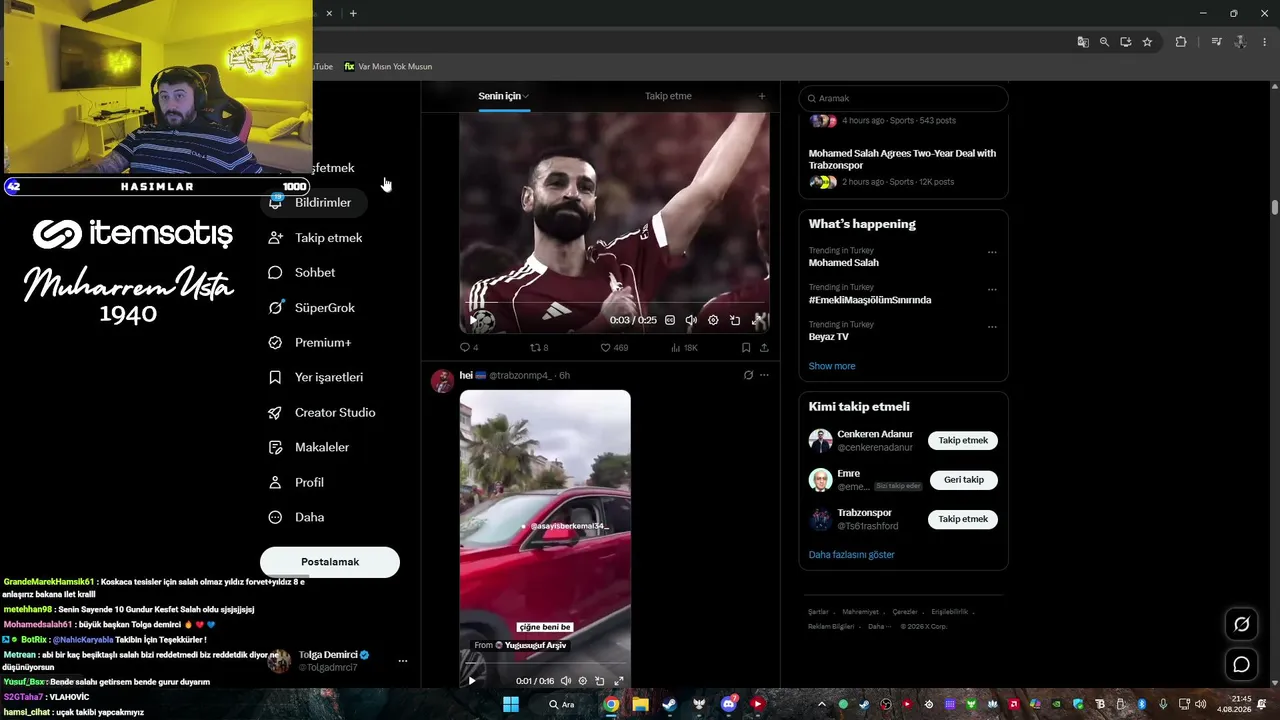Viewport: 1280px width, 720px height.
Task: Follow Cenkeren Adanur
Action: 963,441
